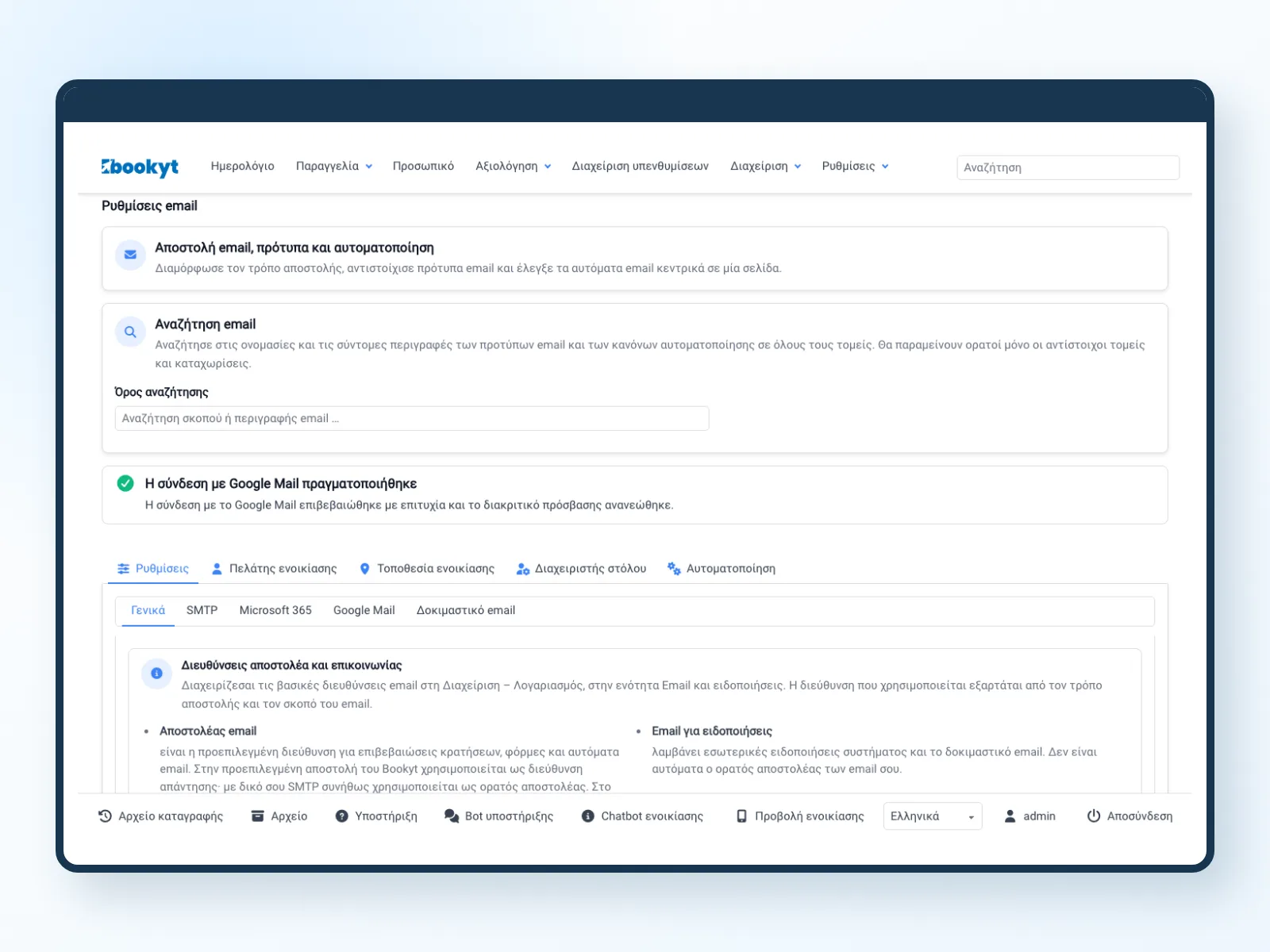Viewport: 1270px width, 952px height.
Task: Open Υποστήριξη help question icon
Action: 341,816
